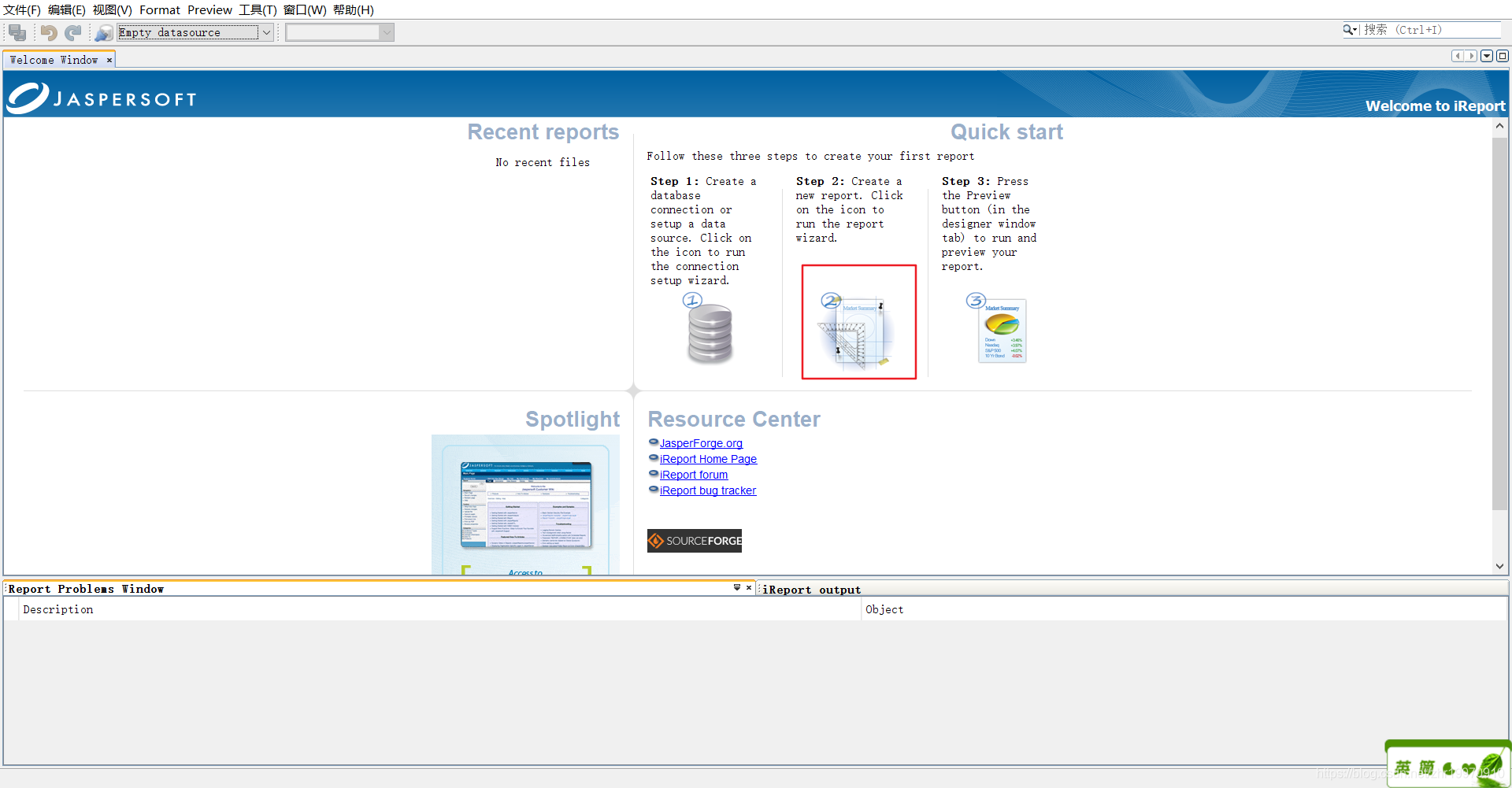
Task: Click the 'No recent files' text
Action: click(x=543, y=162)
